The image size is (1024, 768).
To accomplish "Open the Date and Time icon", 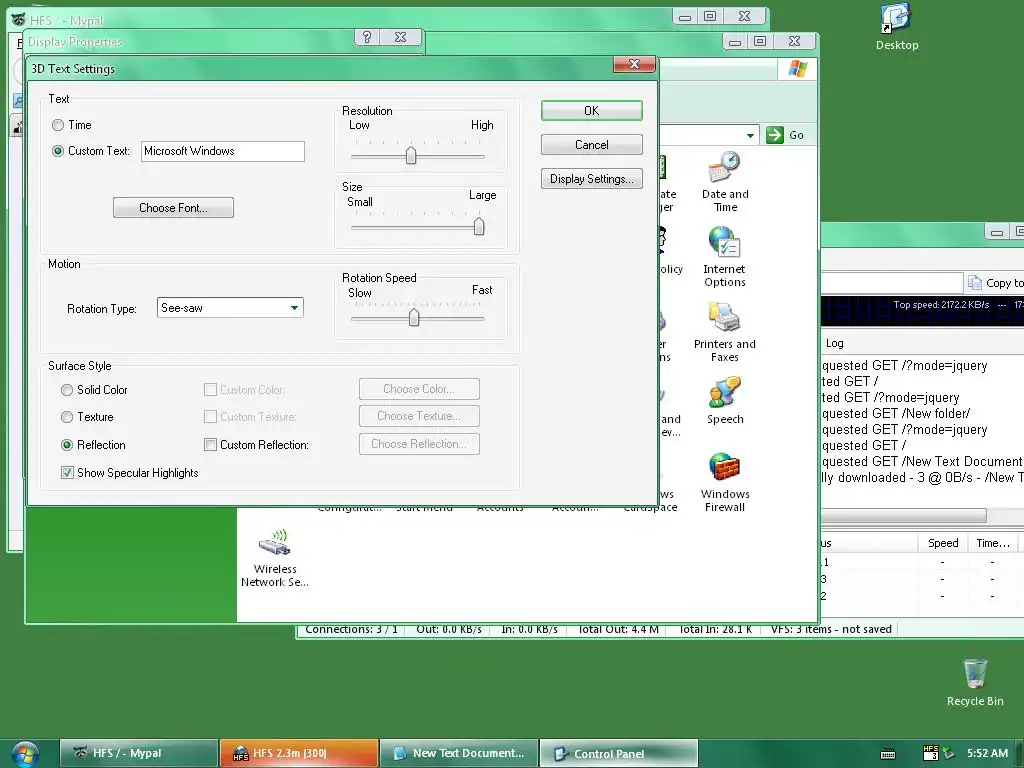I will (724, 182).
